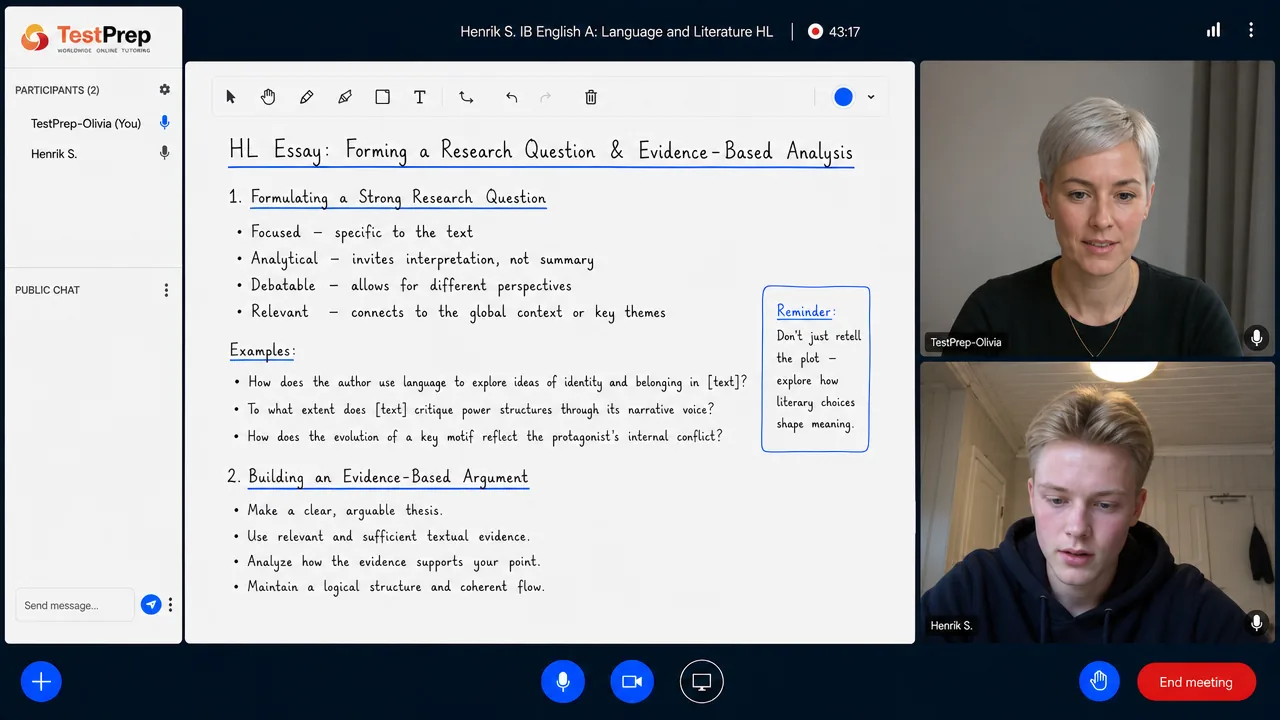Open participants settings gear

165,90
